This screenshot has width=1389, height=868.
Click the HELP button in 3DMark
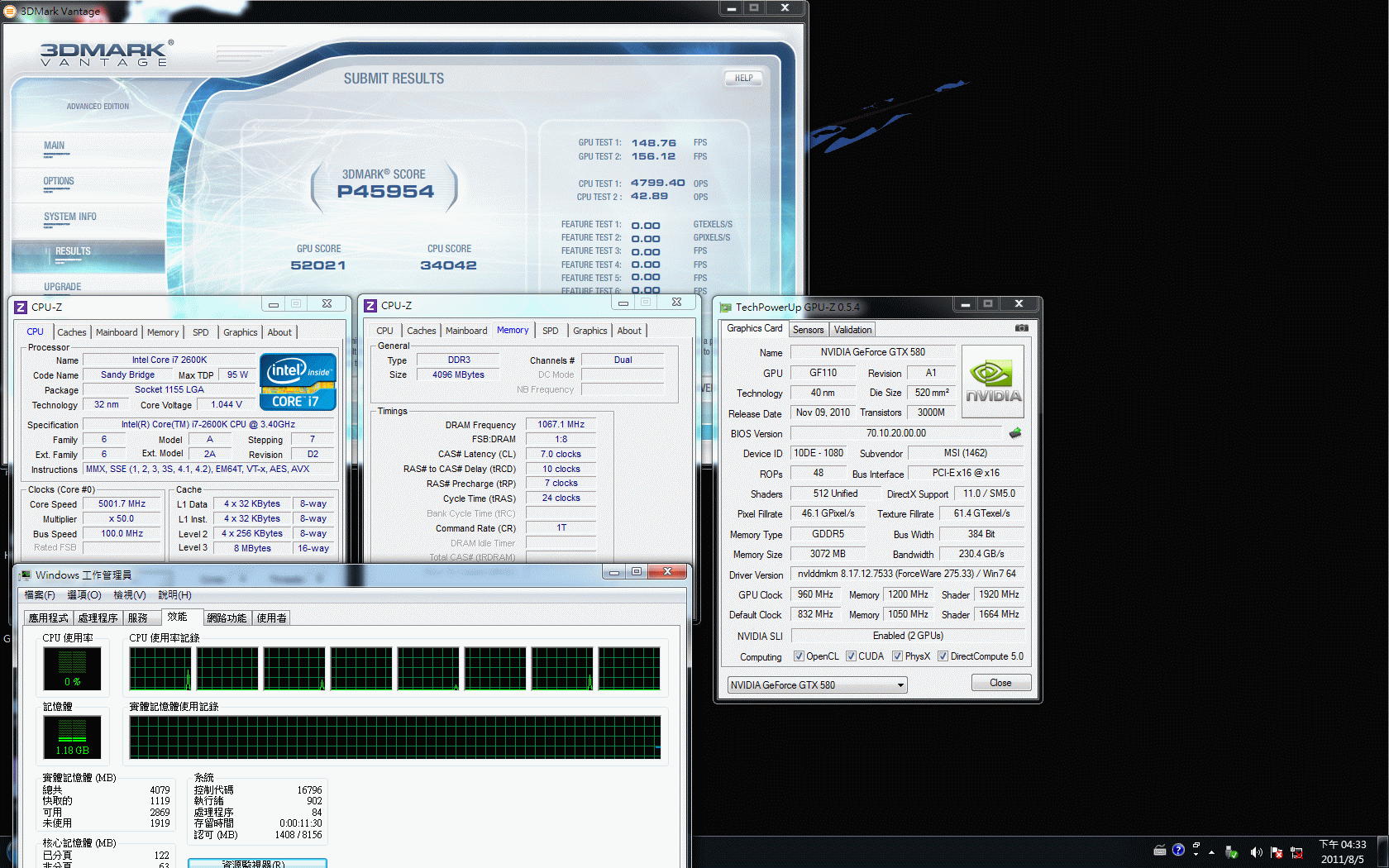click(x=744, y=79)
